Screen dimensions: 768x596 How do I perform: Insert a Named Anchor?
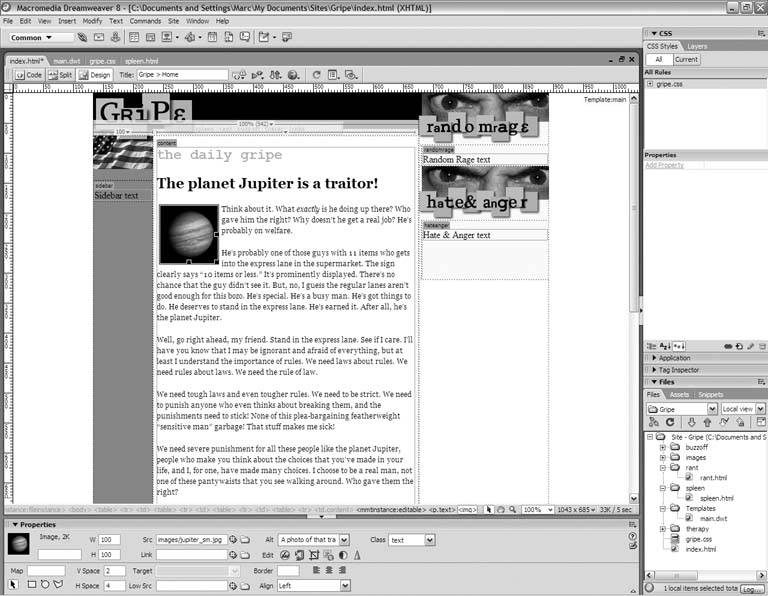115,37
